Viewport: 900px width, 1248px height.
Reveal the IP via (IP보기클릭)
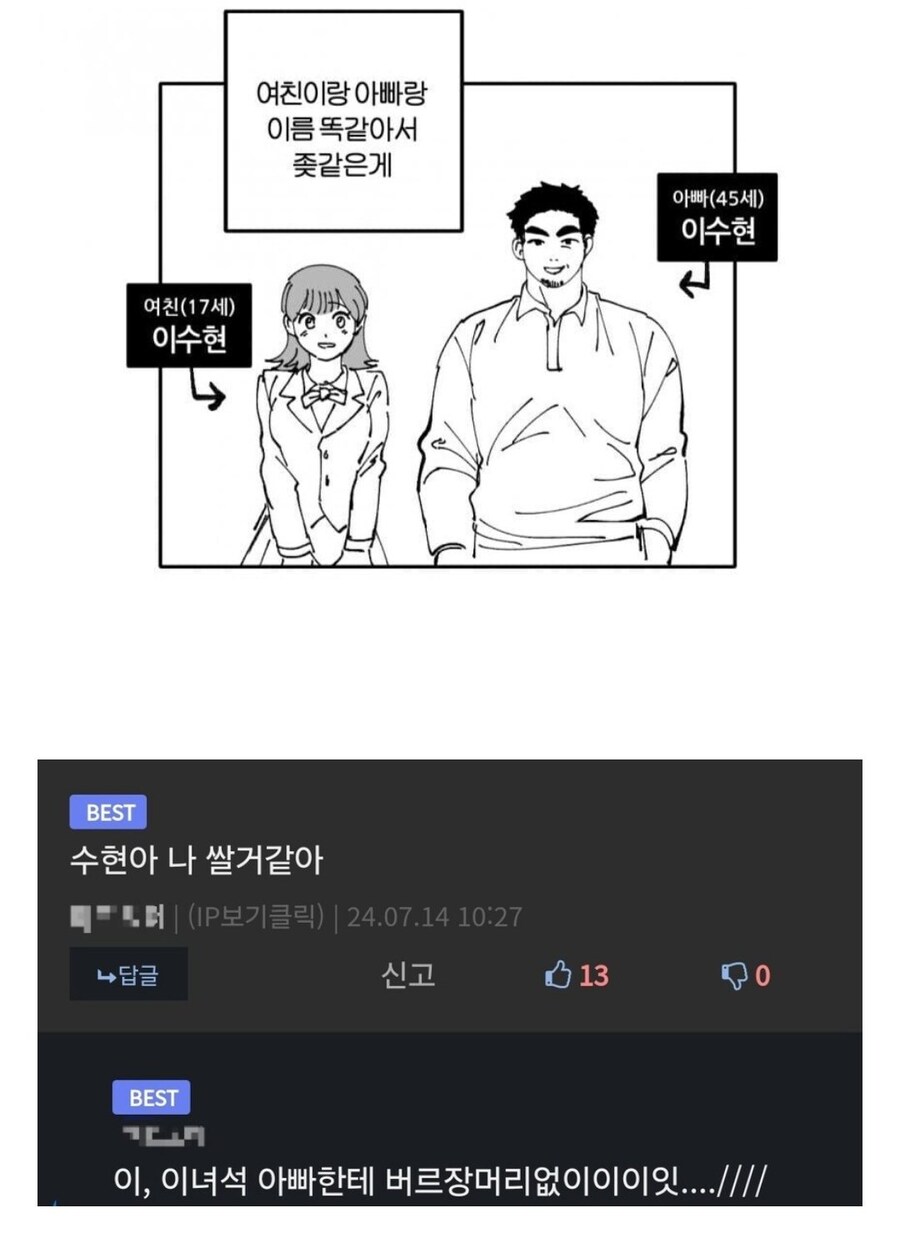pos(256,916)
